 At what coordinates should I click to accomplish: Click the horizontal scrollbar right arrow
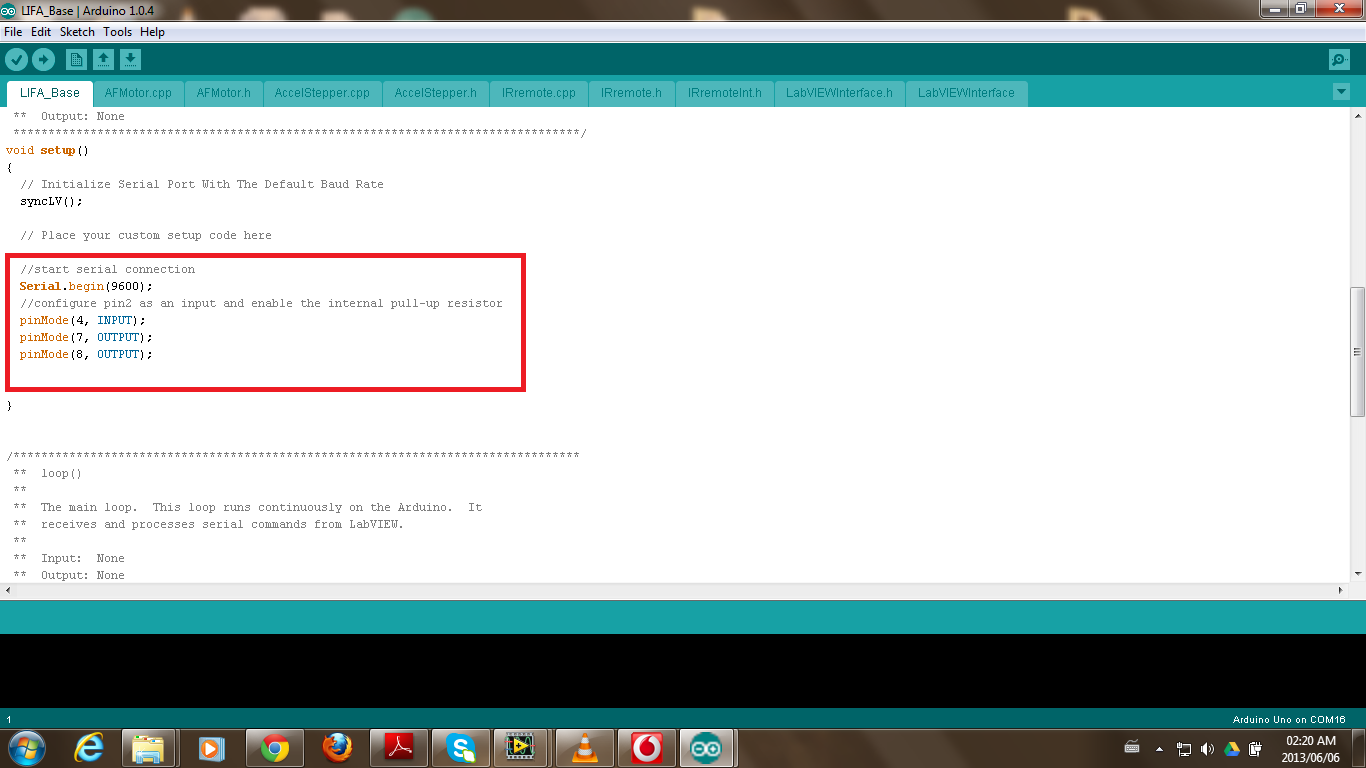tap(1341, 591)
